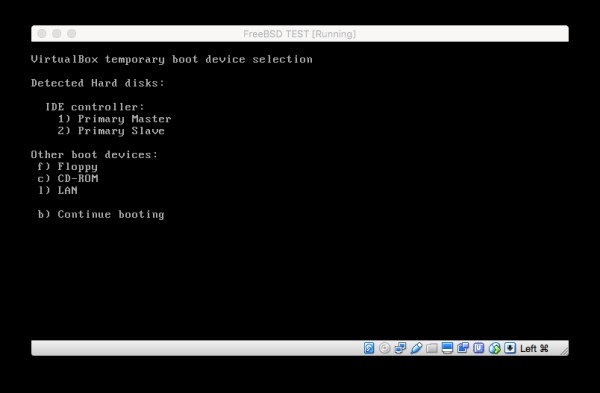This screenshot has width=600, height=393.
Task: Click the 'b) Continue booting' option
Action: tap(101, 214)
